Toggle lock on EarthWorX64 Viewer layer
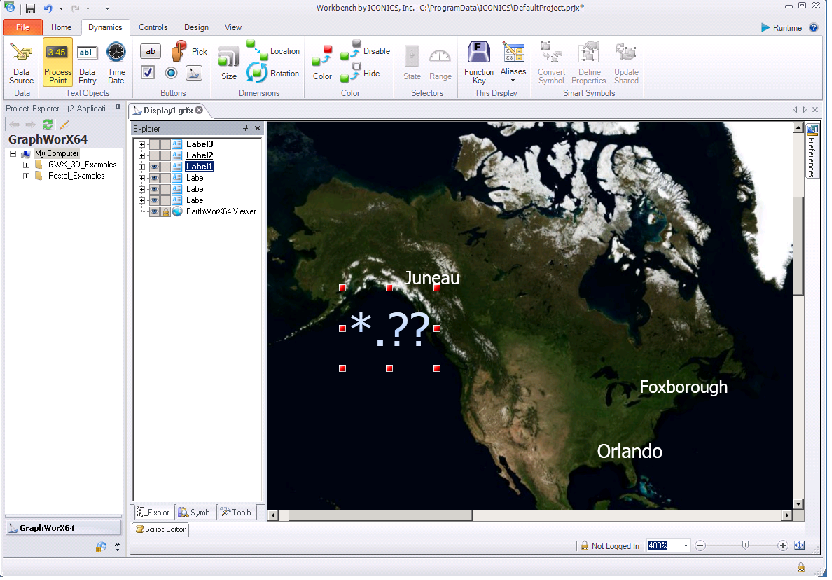The height and width of the screenshot is (580, 832). point(165,211)
